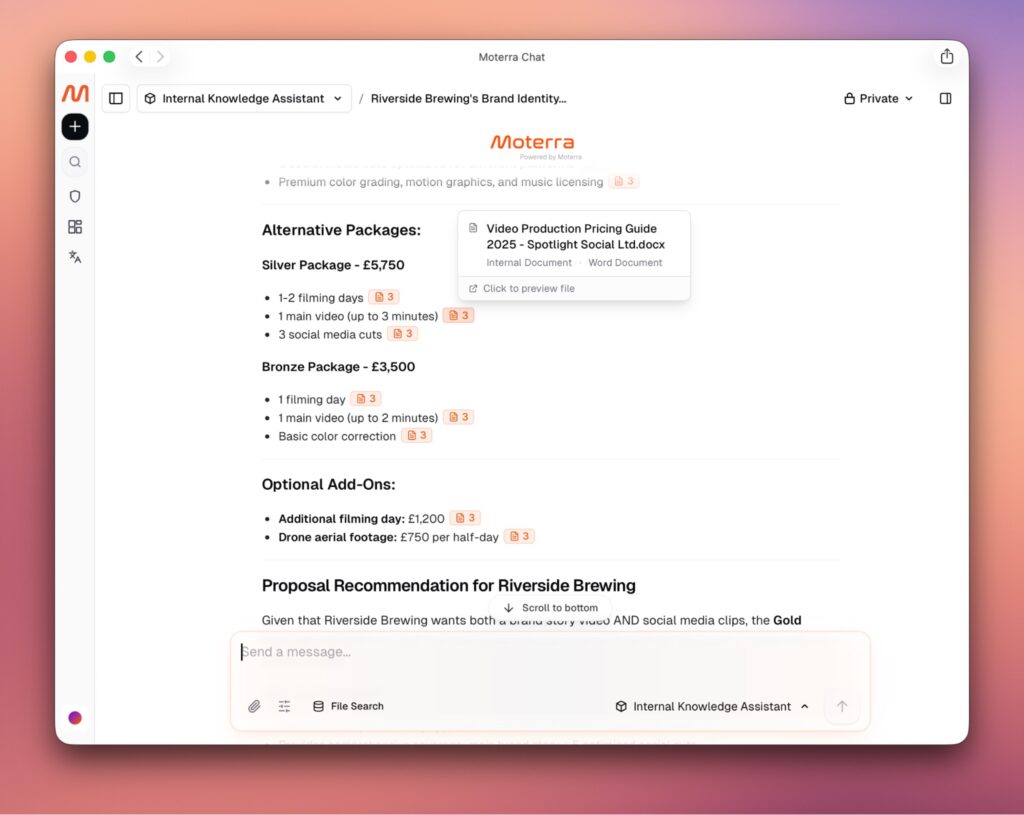The width and height of the screenshot is (1024, 815).
Task: Expand the Internal Knowledge Assistant dropdown at top
Action: point(244,99)
